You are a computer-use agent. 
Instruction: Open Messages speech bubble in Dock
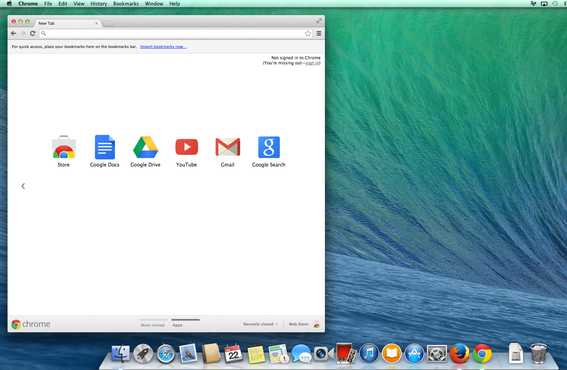[x=301, y=353]
